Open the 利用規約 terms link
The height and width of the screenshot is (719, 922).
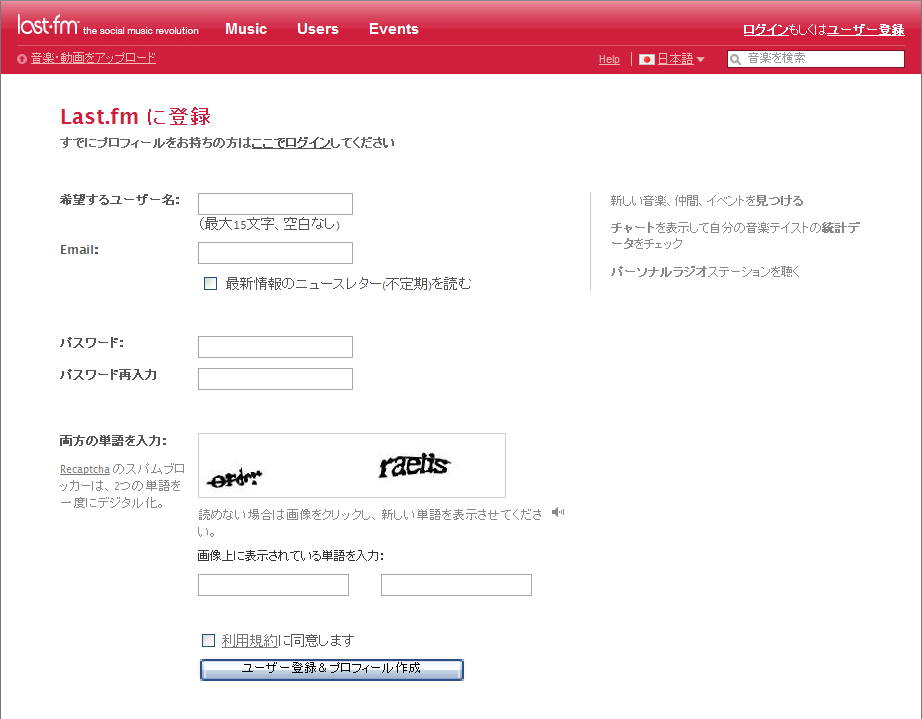(x=250, y=640)
